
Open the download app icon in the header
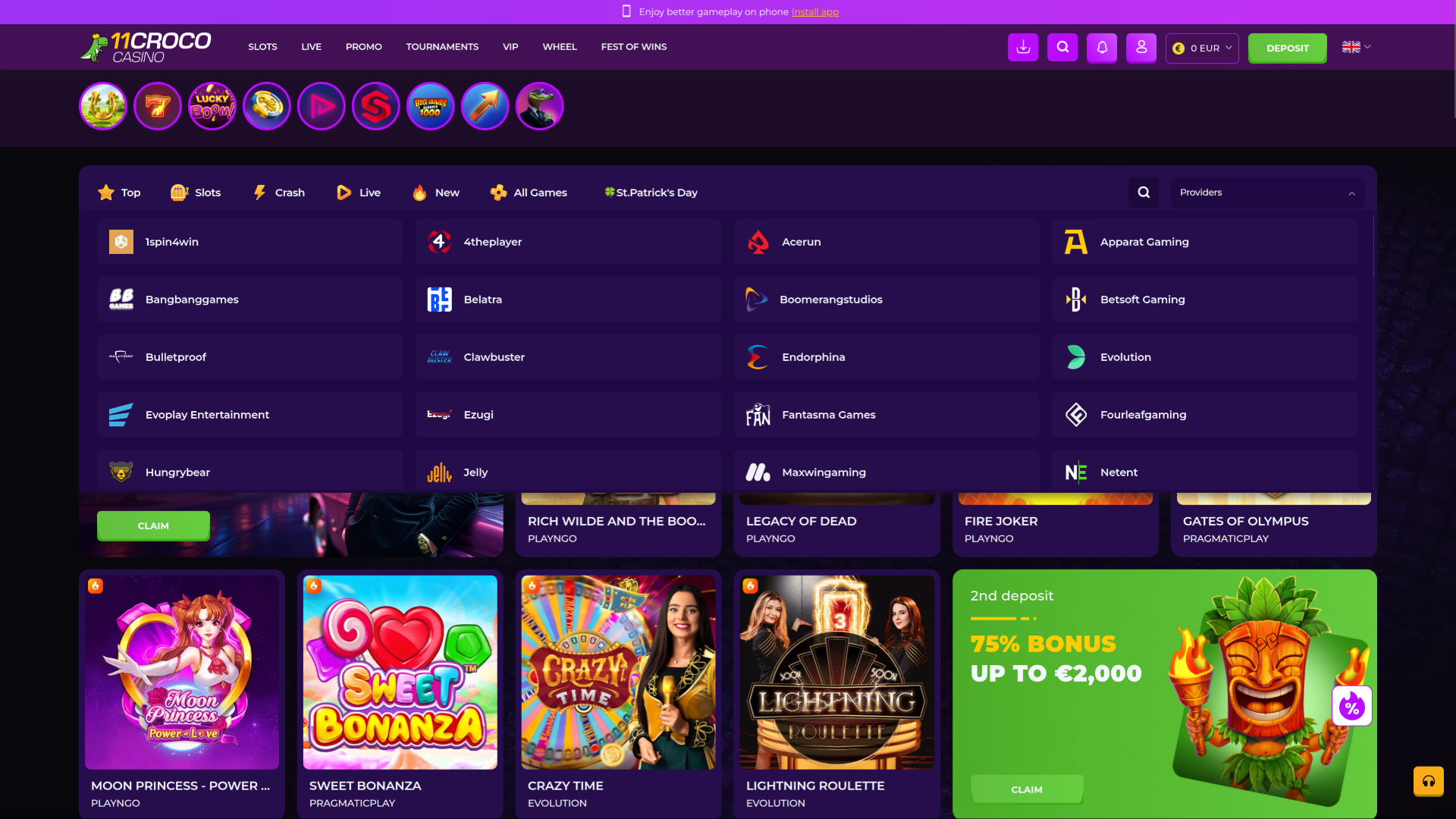[1022, 47]
